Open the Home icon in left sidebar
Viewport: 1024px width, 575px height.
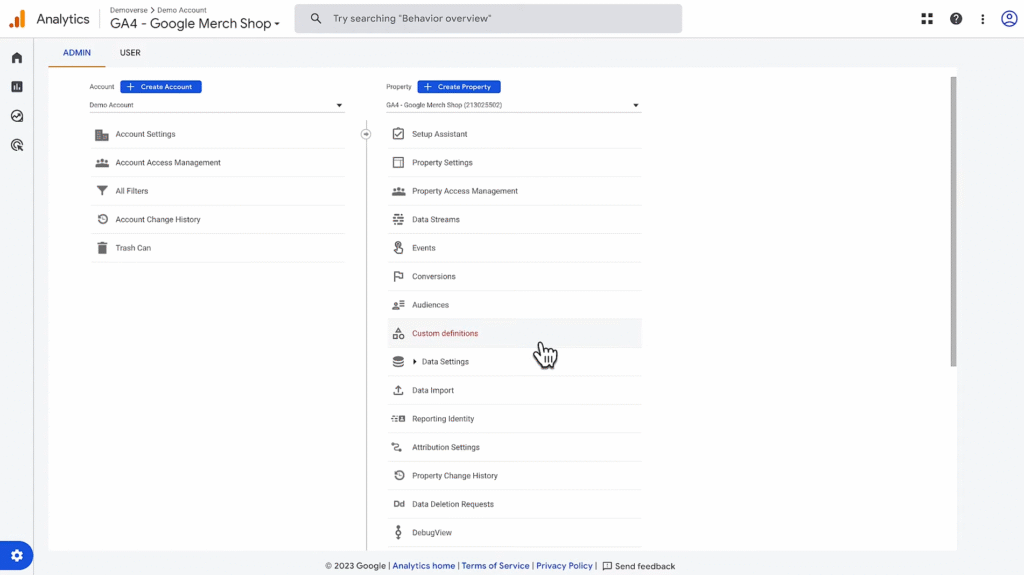tap(17, 58)
